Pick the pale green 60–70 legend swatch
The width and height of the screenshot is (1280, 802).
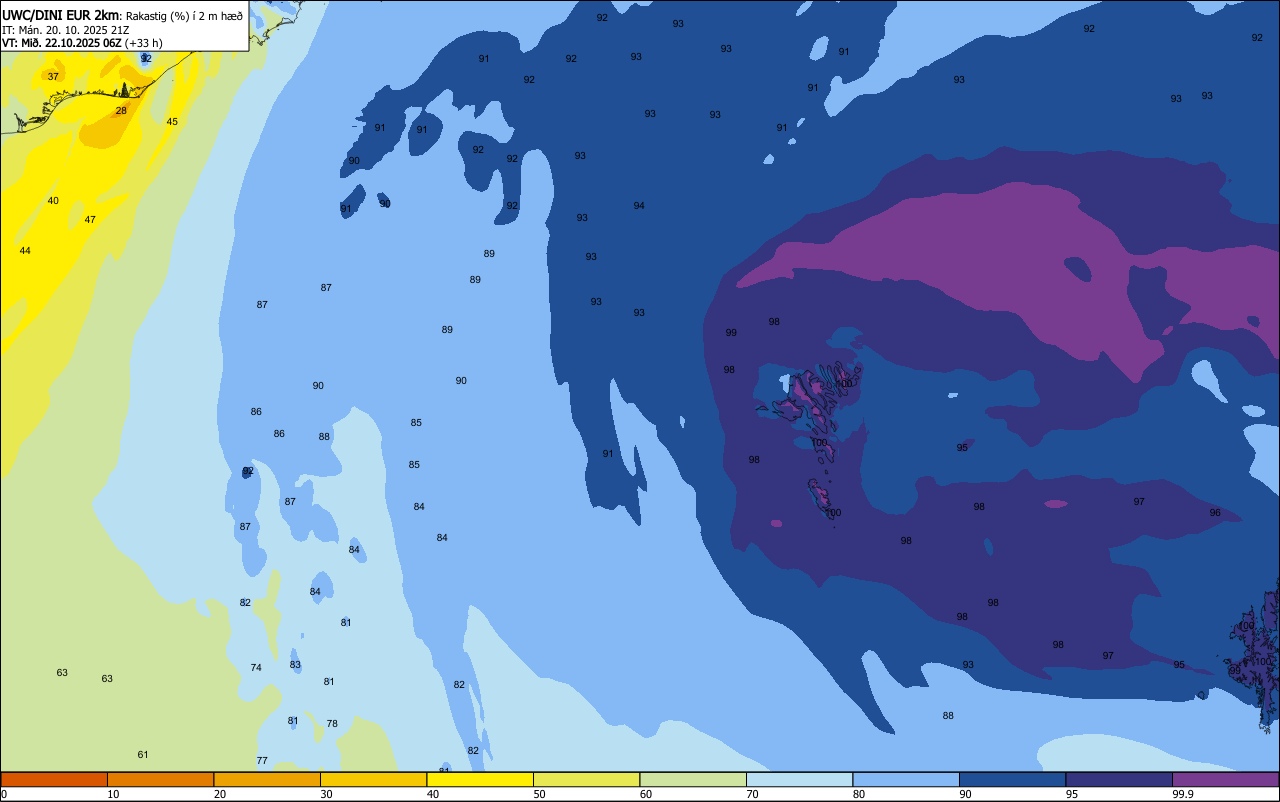click(x=693, y=779)
